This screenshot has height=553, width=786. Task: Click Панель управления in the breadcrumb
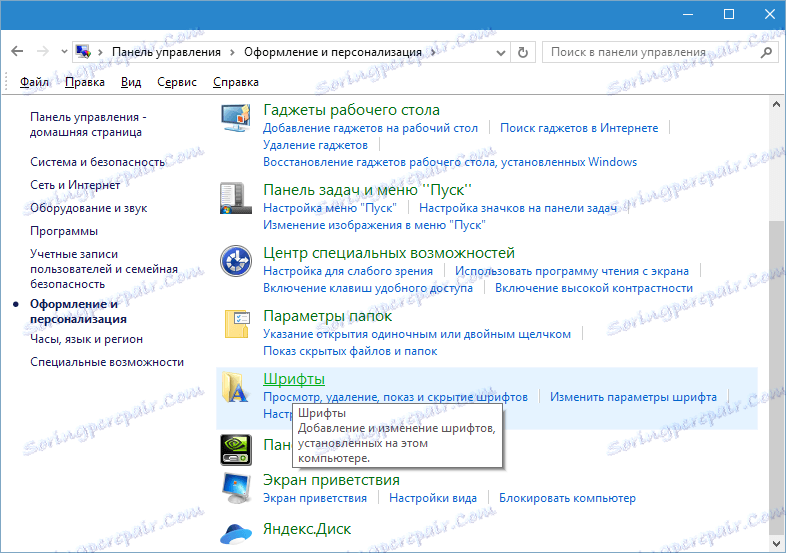(166, 52)
